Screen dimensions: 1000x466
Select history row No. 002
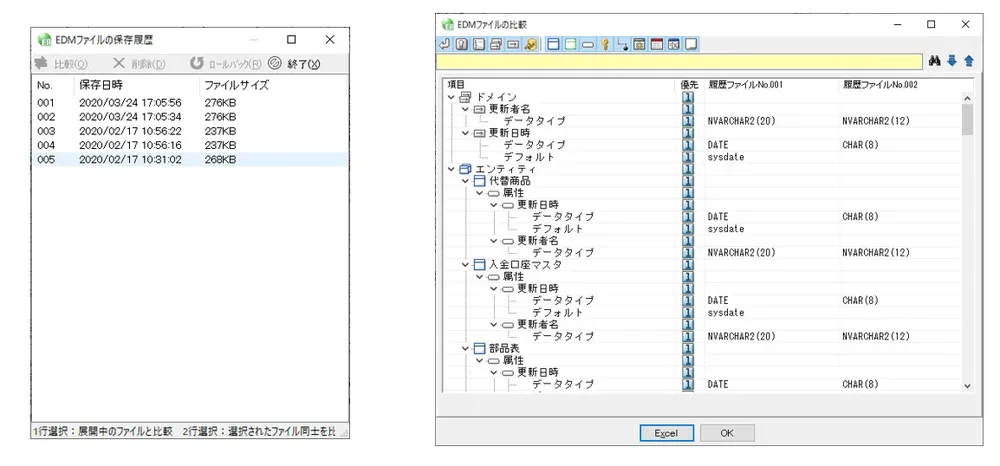pos(189,117)
